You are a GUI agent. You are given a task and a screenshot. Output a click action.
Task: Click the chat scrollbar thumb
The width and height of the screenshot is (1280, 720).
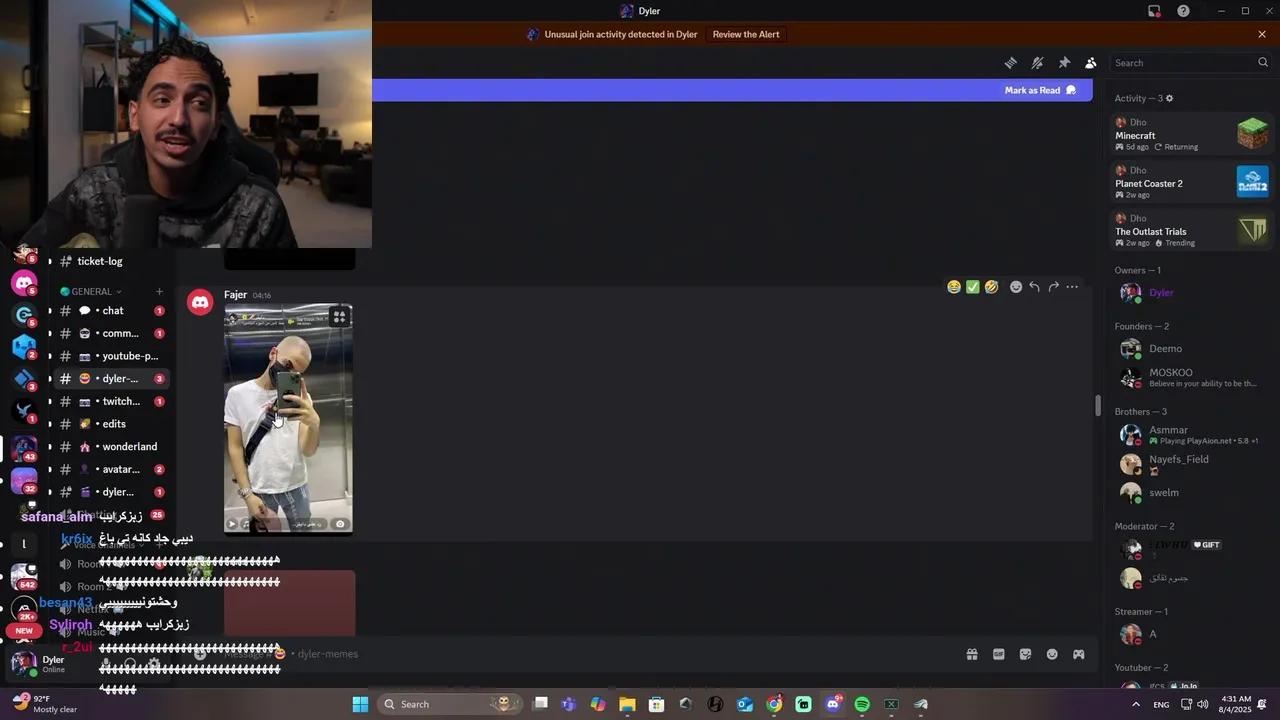(1098, 406)
